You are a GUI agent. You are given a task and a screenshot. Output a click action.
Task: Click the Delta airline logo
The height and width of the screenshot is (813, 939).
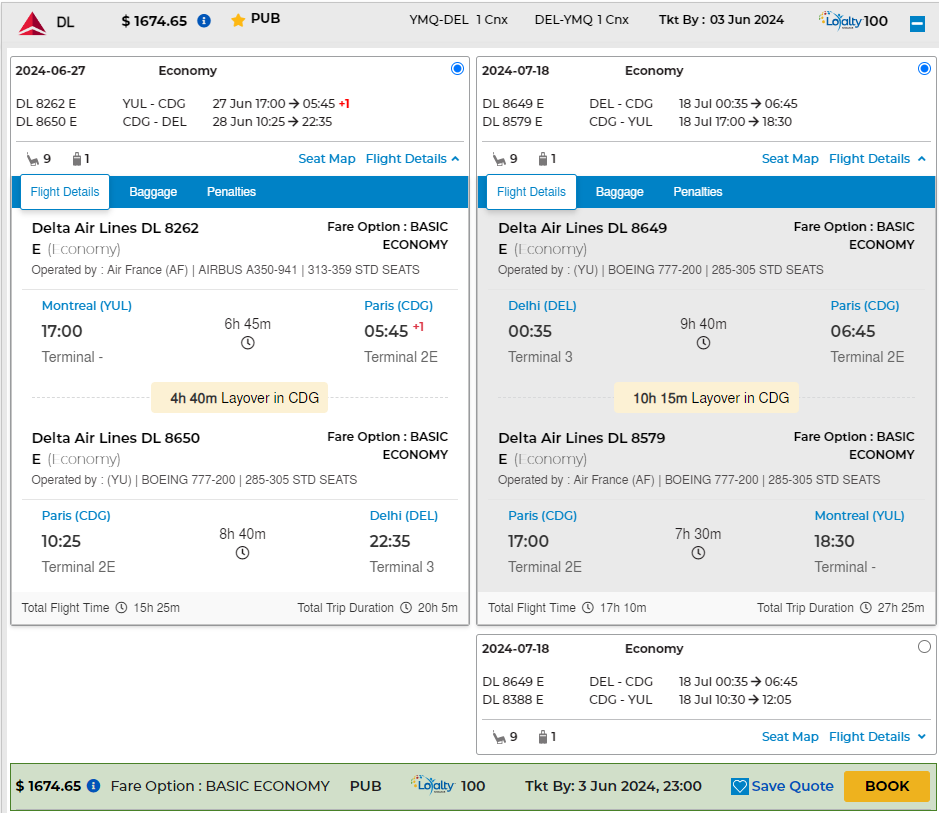pyautogui.click(x=32, y=22)
